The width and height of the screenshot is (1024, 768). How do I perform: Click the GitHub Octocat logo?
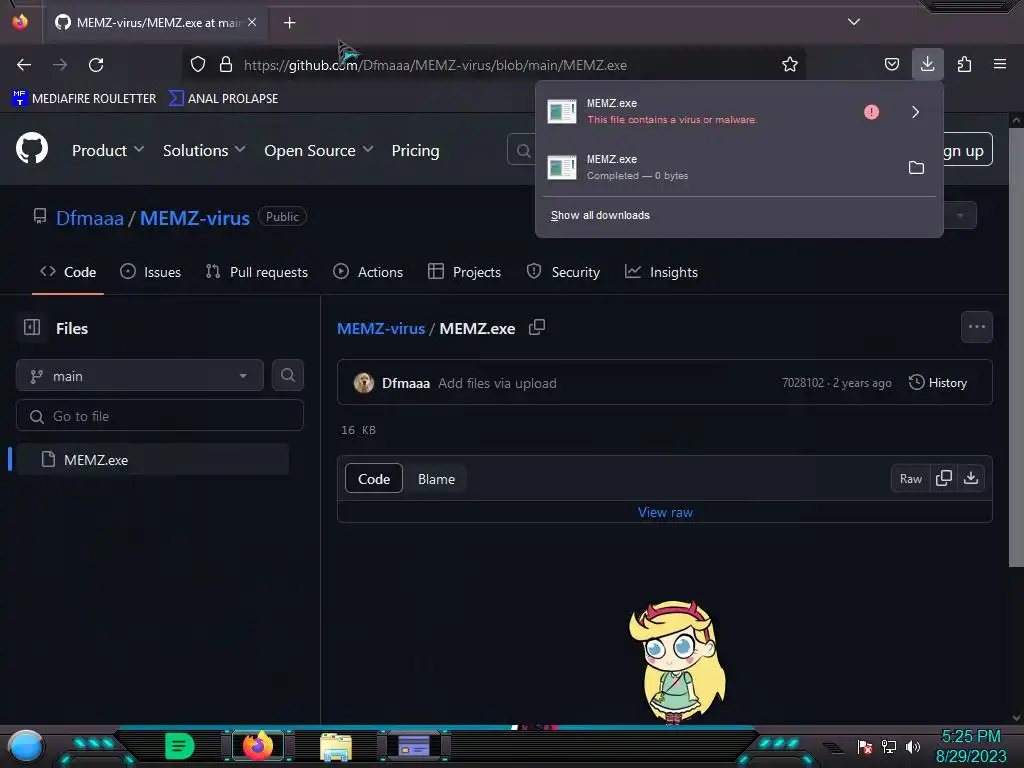[x=32, y=148]
